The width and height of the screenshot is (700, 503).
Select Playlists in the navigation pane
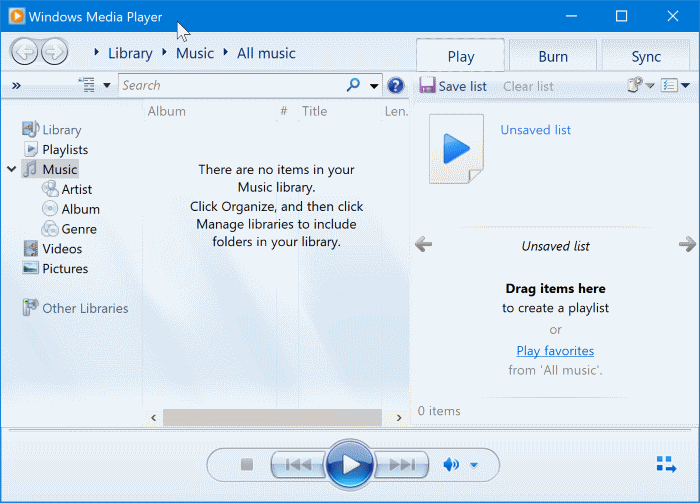coord(55,150)
